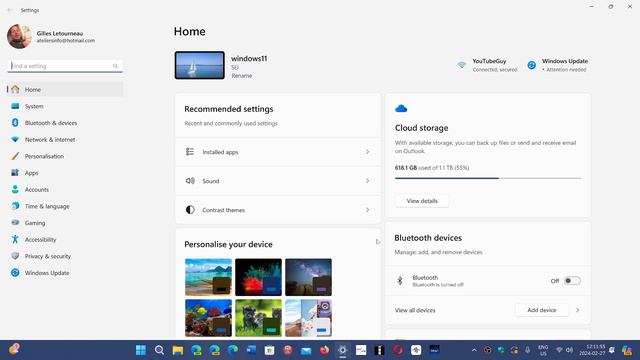Click the cloud storage usage bar
640x360 pixels.
(x=488, y=178)
